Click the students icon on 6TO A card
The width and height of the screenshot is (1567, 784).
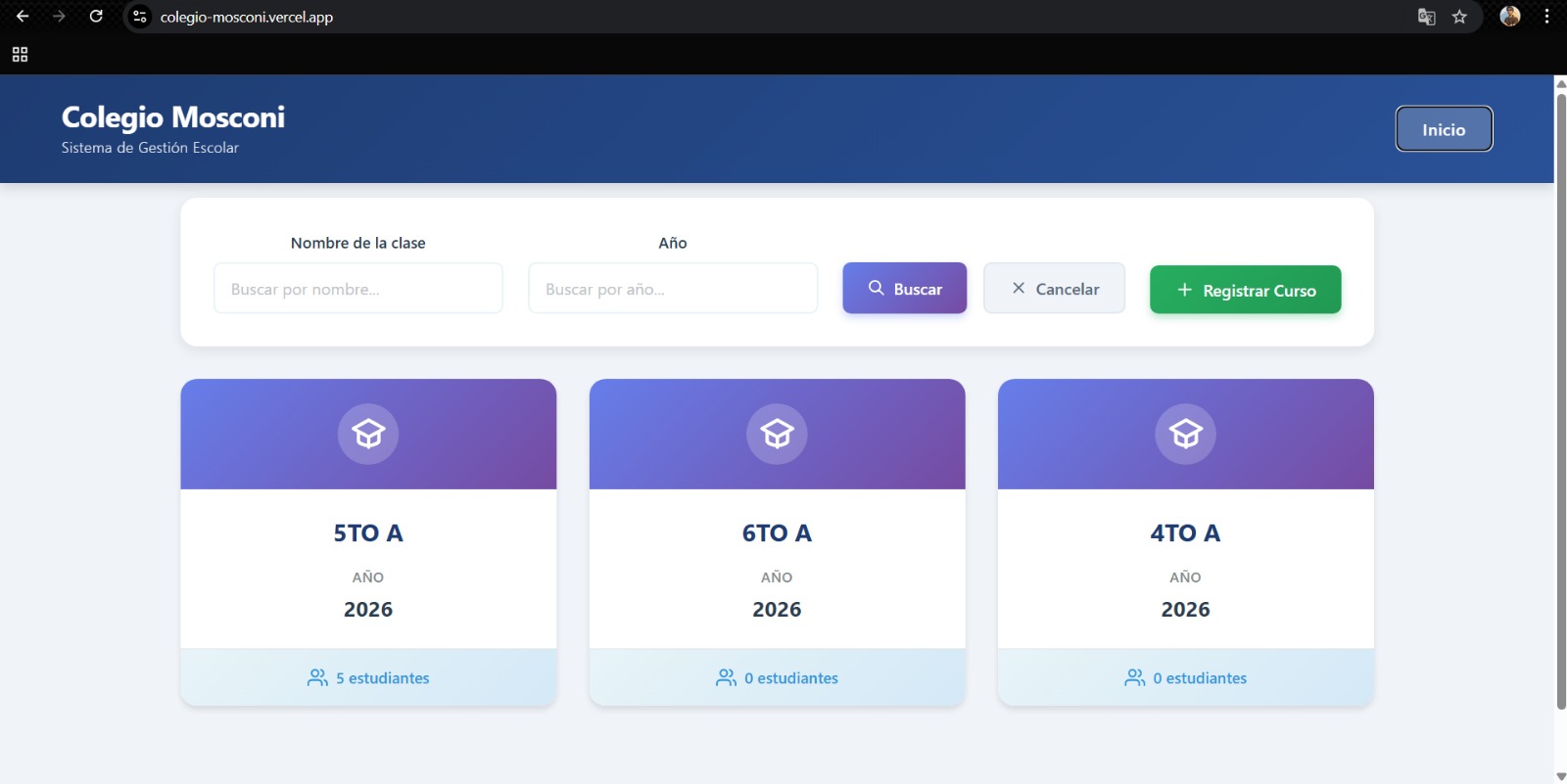click(726, 678)
